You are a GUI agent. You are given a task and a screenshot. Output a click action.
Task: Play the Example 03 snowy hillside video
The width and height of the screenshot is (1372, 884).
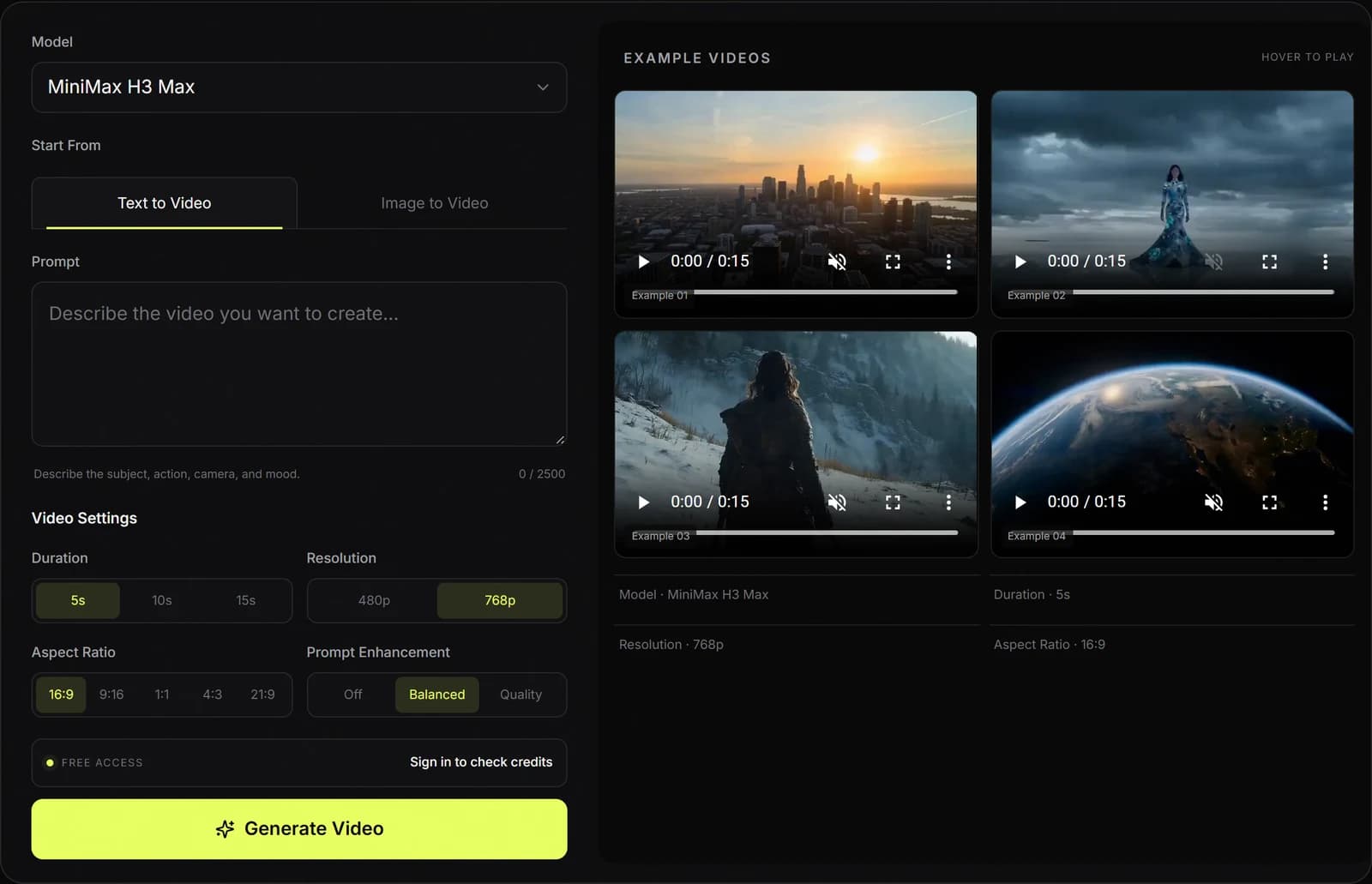click(644, 502)
